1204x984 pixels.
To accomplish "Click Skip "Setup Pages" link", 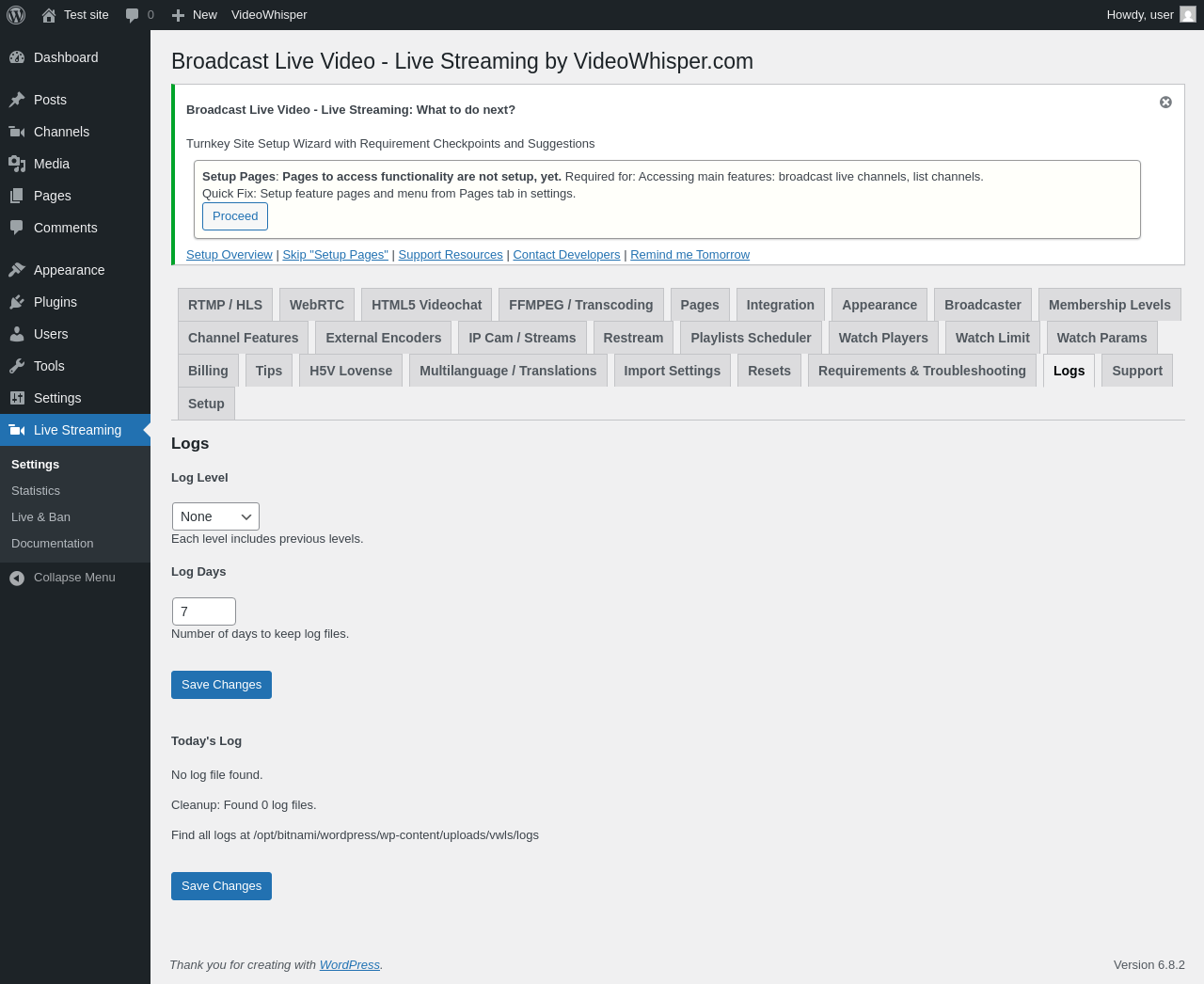I will point(336,255).
